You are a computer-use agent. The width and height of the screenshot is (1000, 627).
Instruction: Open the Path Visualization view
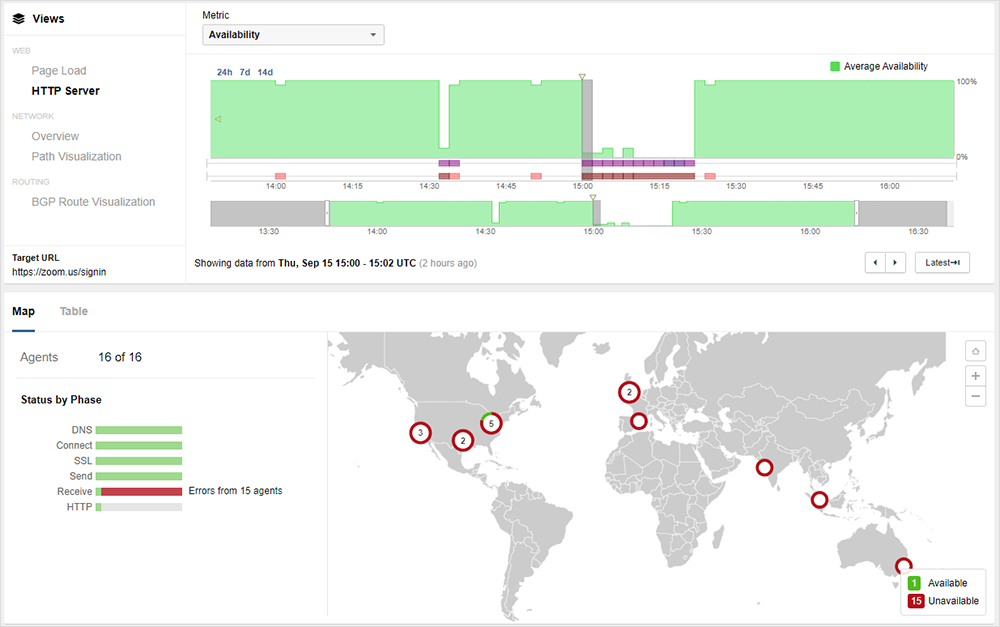click(76, 156)
